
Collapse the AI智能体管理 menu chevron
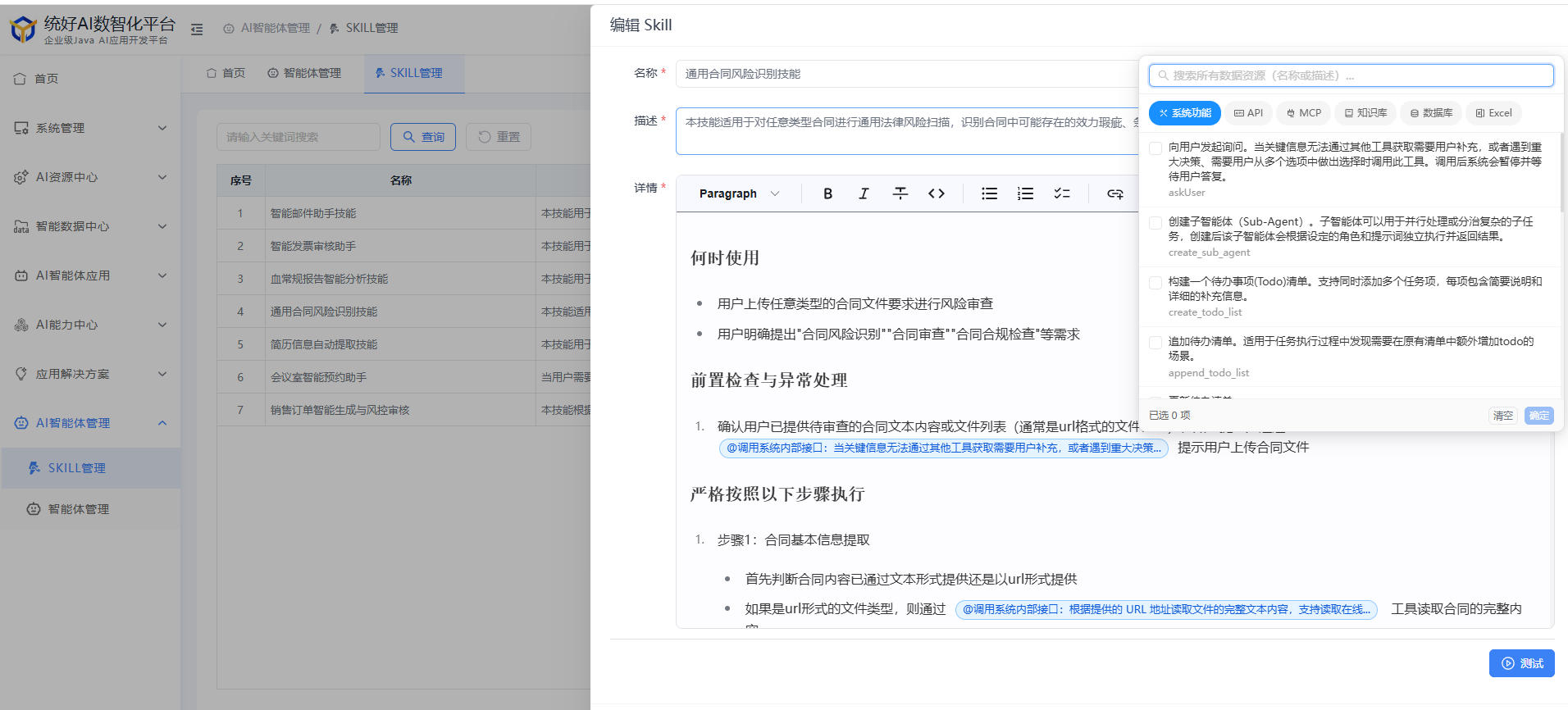(162, 423)
